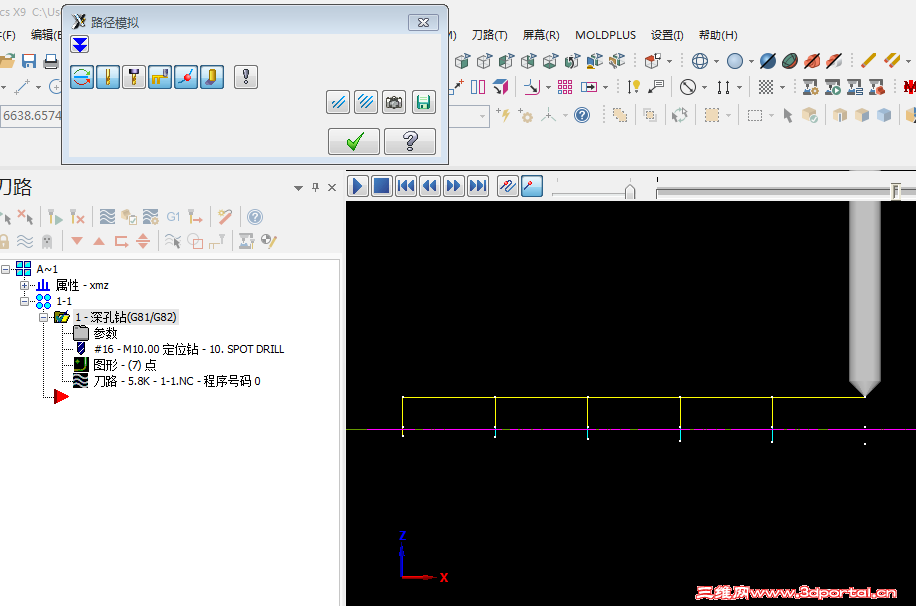Click verify selected operations icon
The image size is (916, 606).
tap(129, 217)
